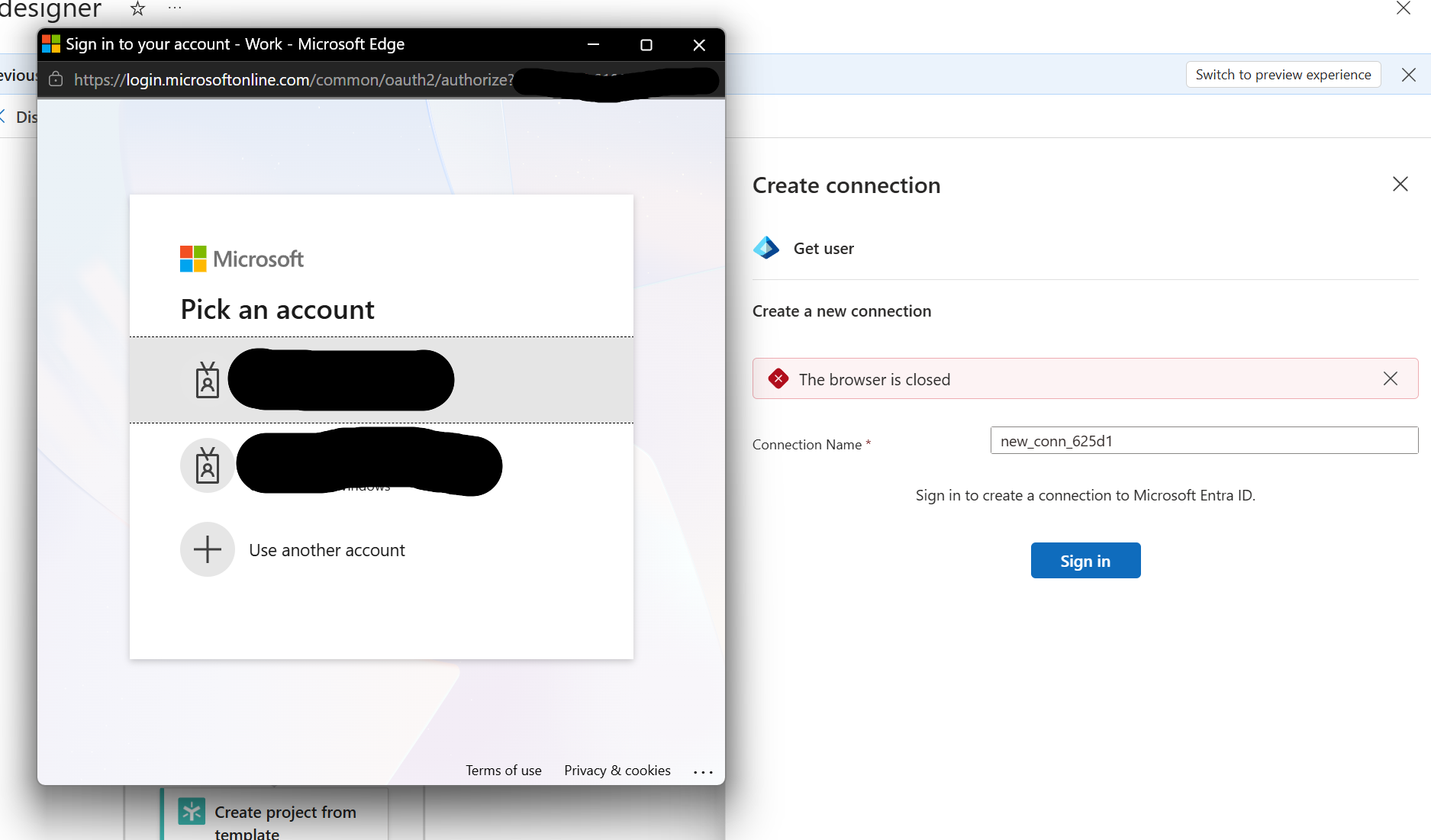
Task: Edit the Connection Name input field
Action: (x=1204, y=440)
